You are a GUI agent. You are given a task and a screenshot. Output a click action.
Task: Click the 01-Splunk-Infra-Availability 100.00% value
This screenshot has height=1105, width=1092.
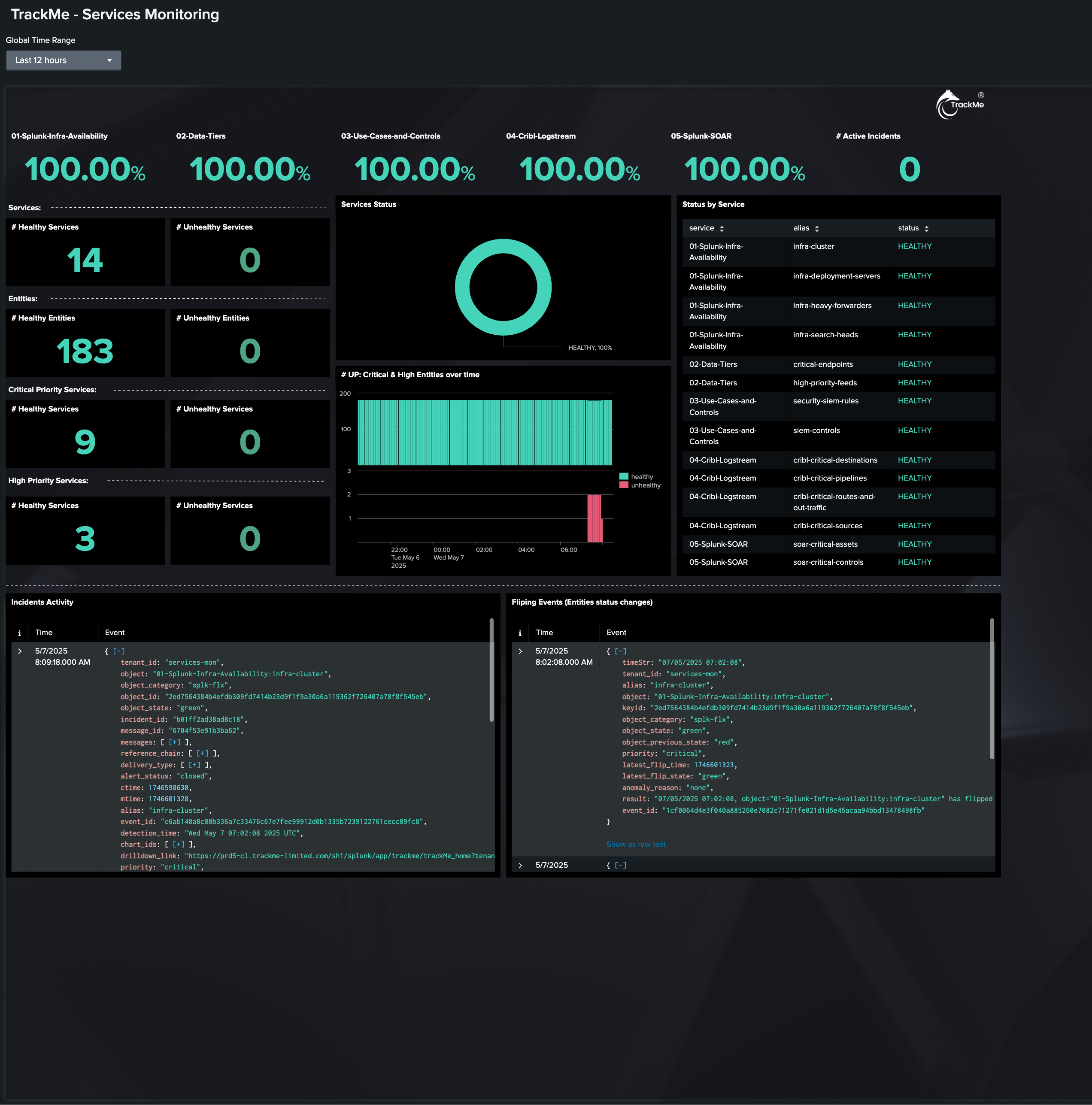tap(85, 170)
